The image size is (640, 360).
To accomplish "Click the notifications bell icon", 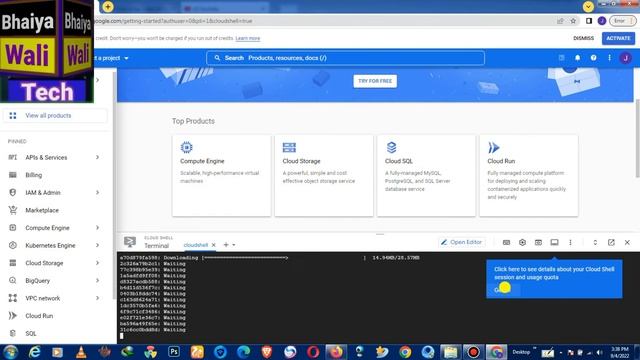I will pyautogui.click(x=578, y=58).
